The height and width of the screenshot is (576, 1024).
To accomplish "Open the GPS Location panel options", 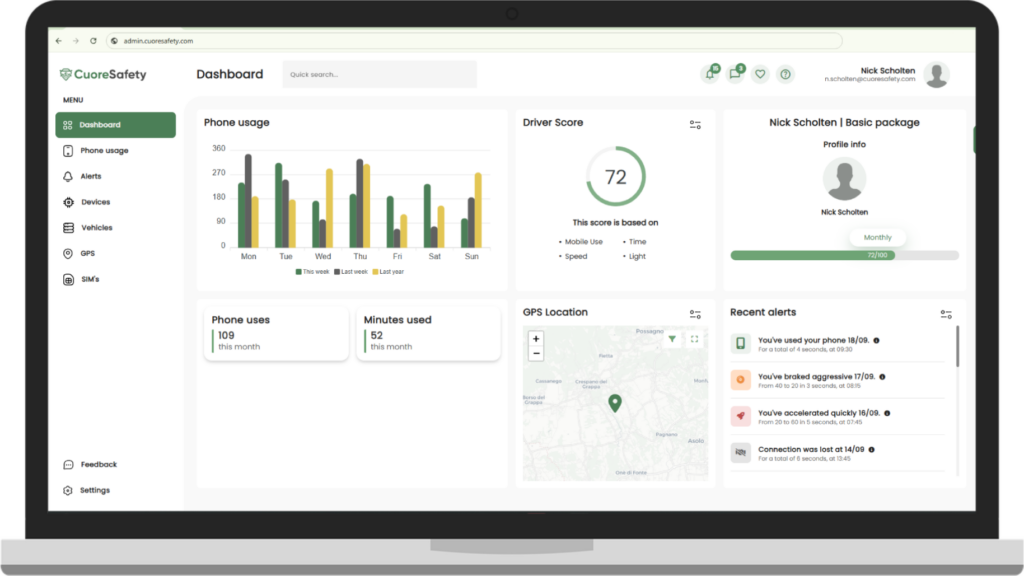I will [x=695, y=314].
